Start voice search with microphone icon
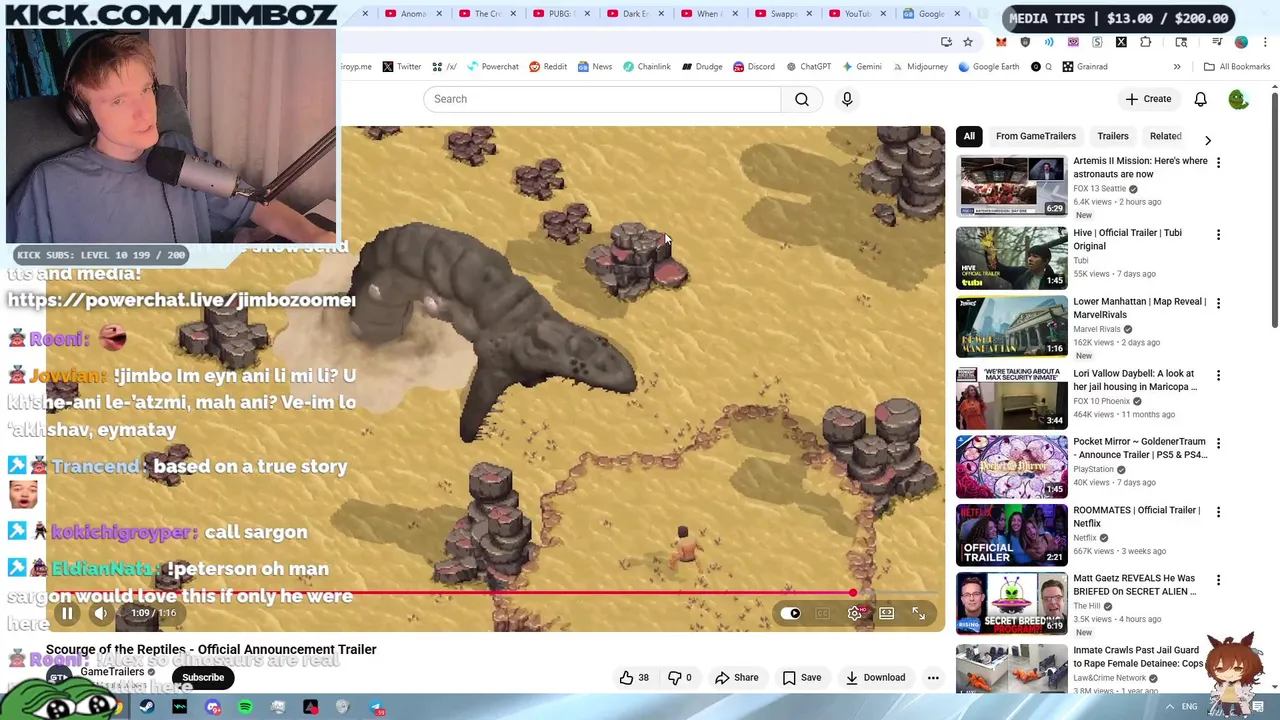This screenshot has height=720, width=1280. point(847,99)
